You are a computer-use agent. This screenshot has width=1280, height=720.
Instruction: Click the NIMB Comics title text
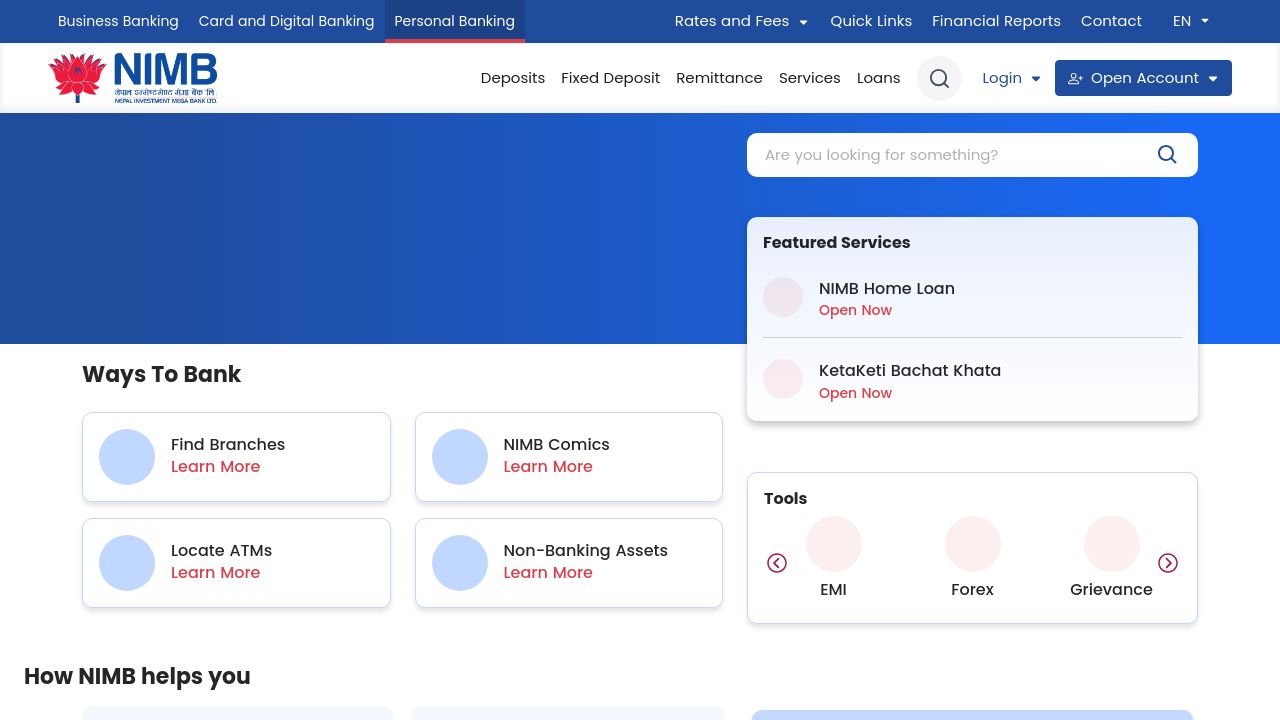pos(556,444)
